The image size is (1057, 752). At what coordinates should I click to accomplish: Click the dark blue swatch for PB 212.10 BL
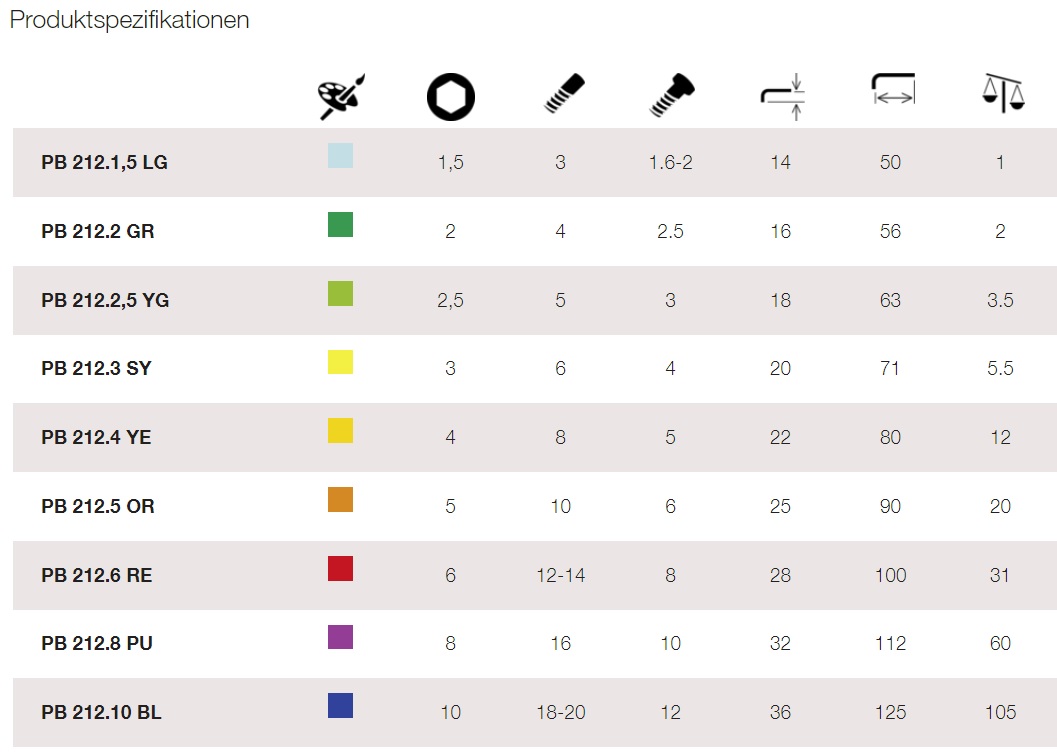(x=340, y=706)
